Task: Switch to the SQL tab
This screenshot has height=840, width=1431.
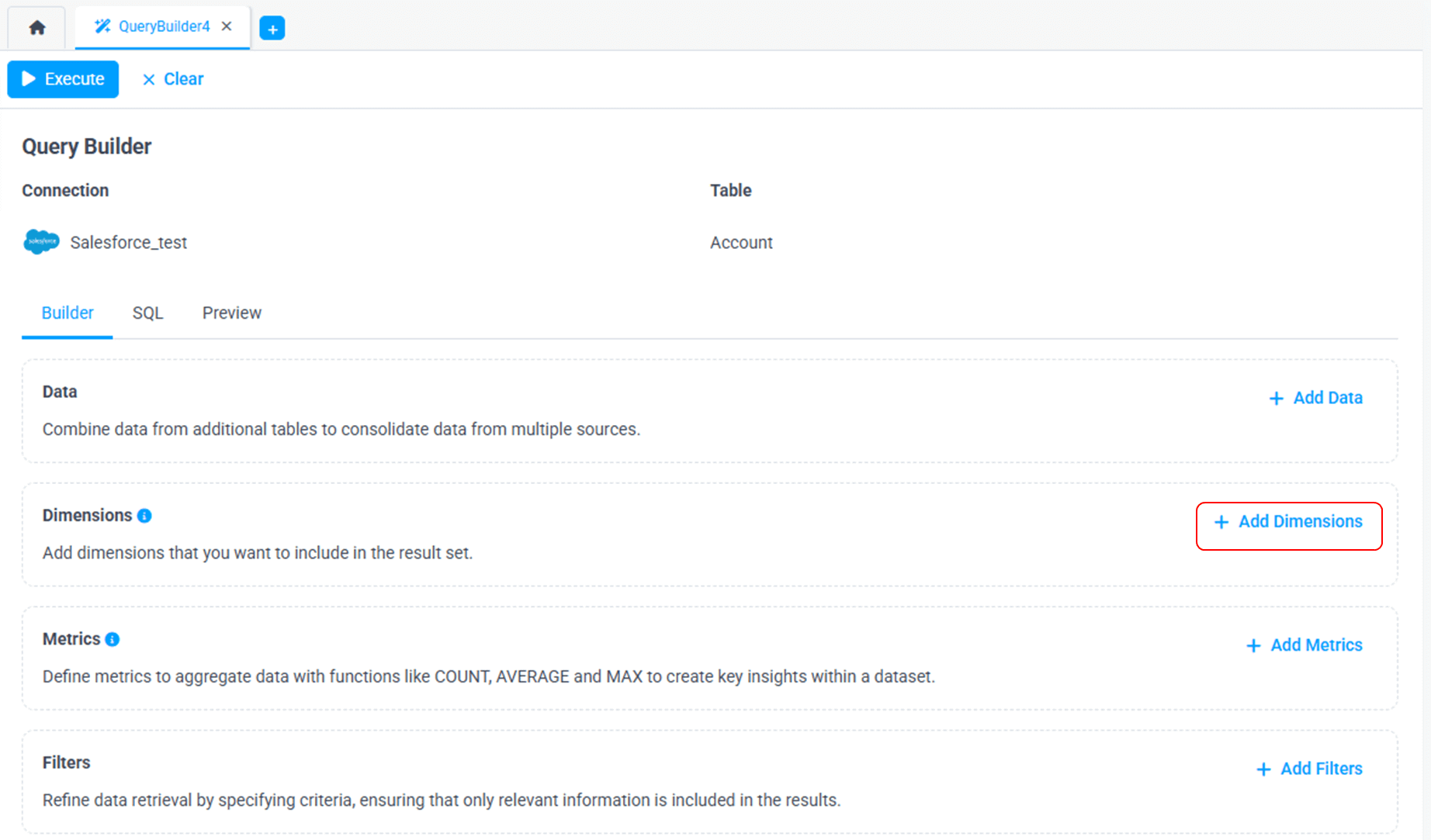Action: tap(147, 313)
